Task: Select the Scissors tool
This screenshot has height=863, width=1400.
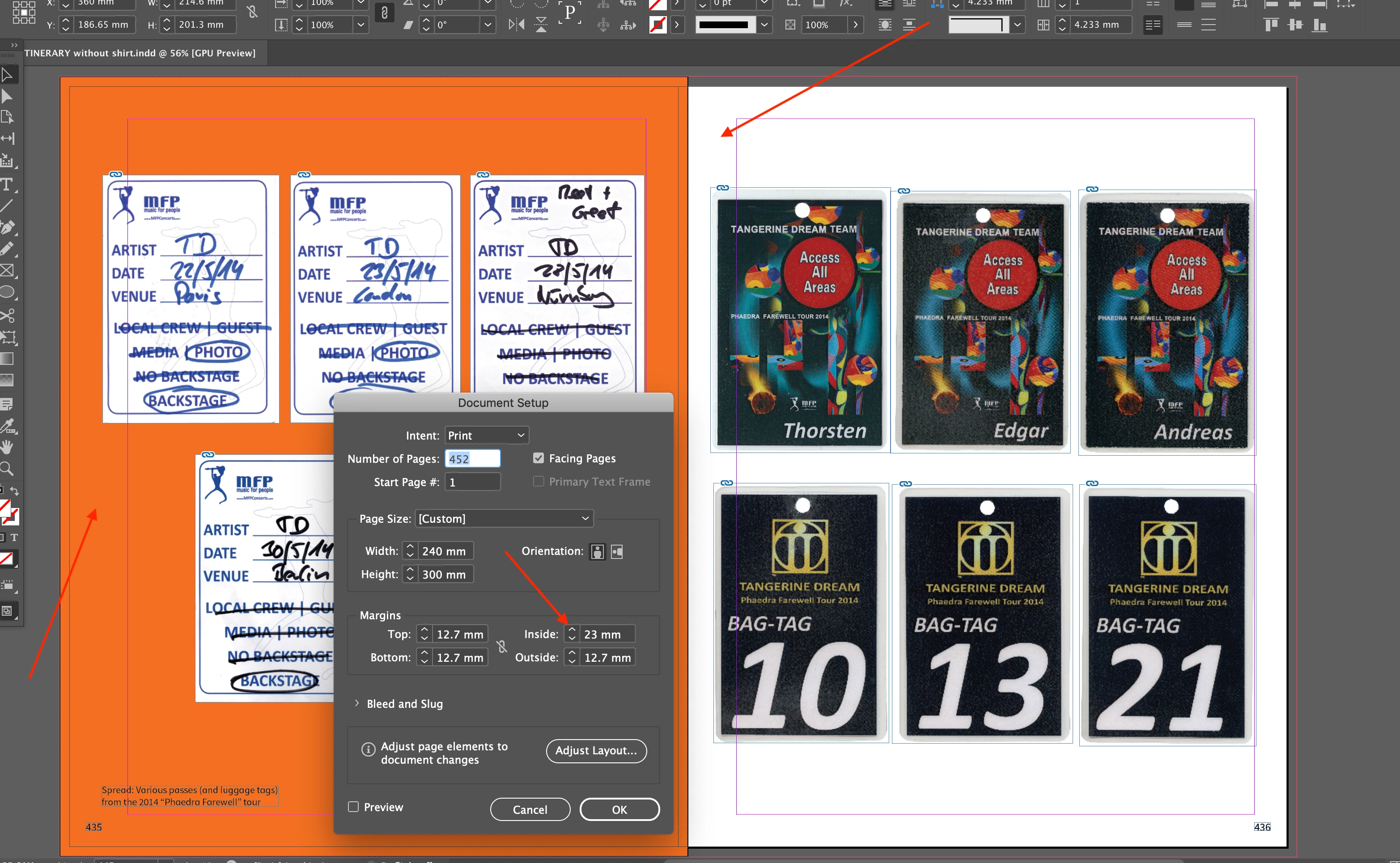Action: [8, 316]
